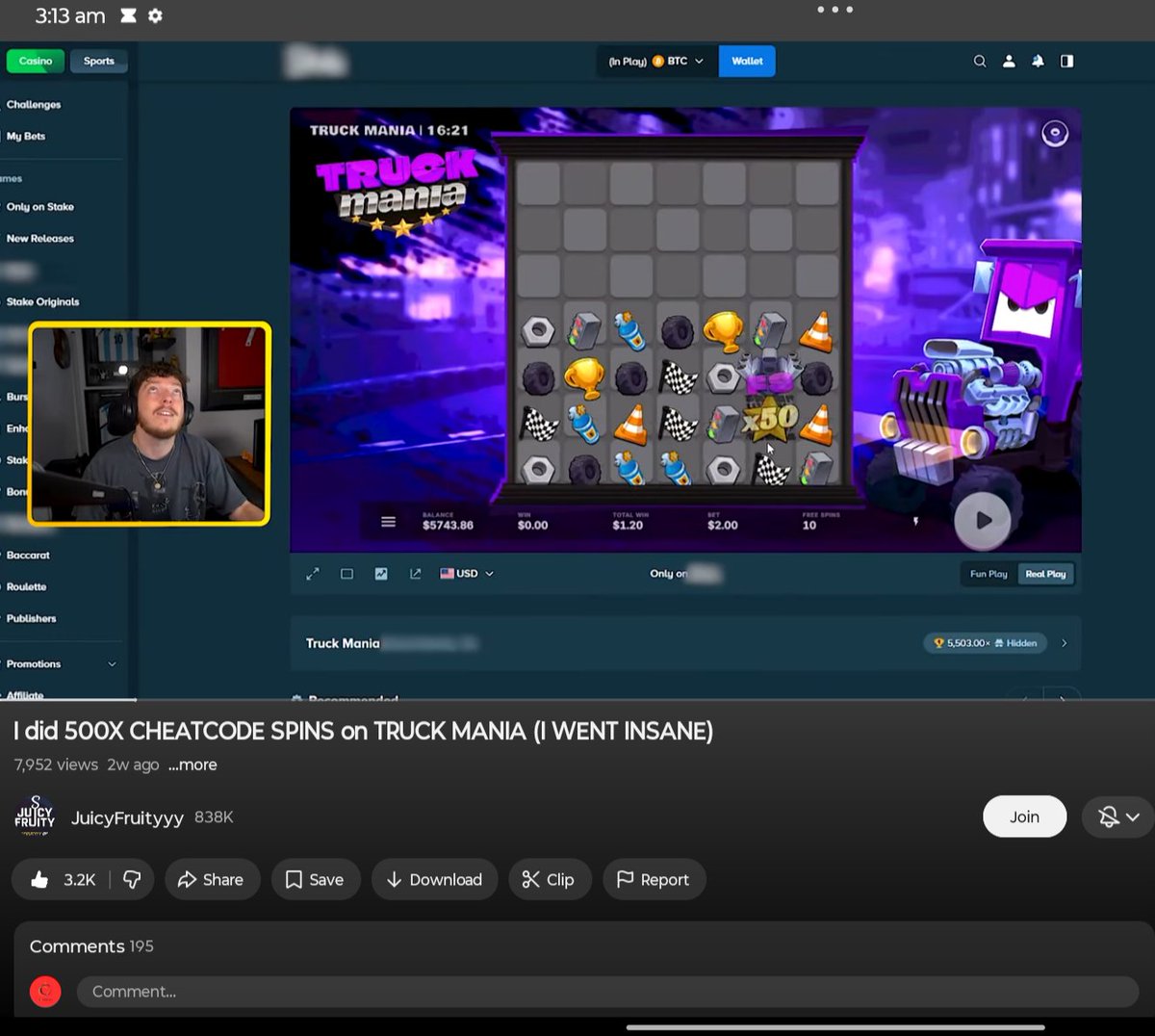1155x1036 pixels.
Task: Click the x50 multiplier star symbol
Action: pyautogui.click(x=770, y=420)
